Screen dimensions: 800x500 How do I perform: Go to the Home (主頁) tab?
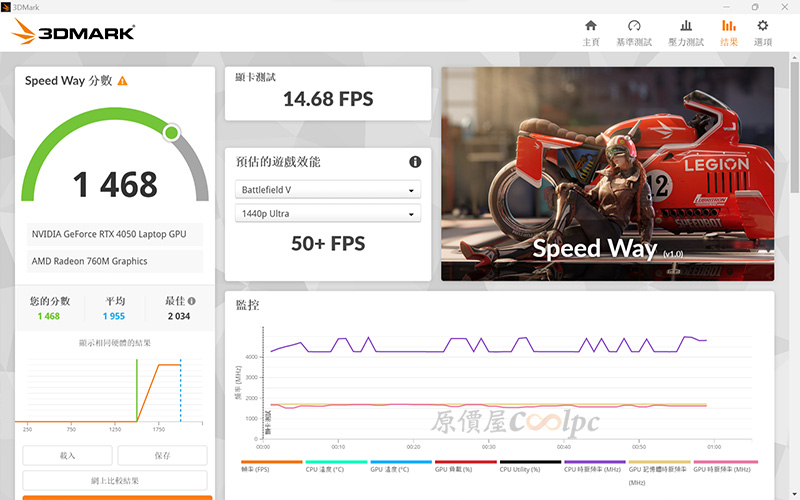[x=591, y=33]
